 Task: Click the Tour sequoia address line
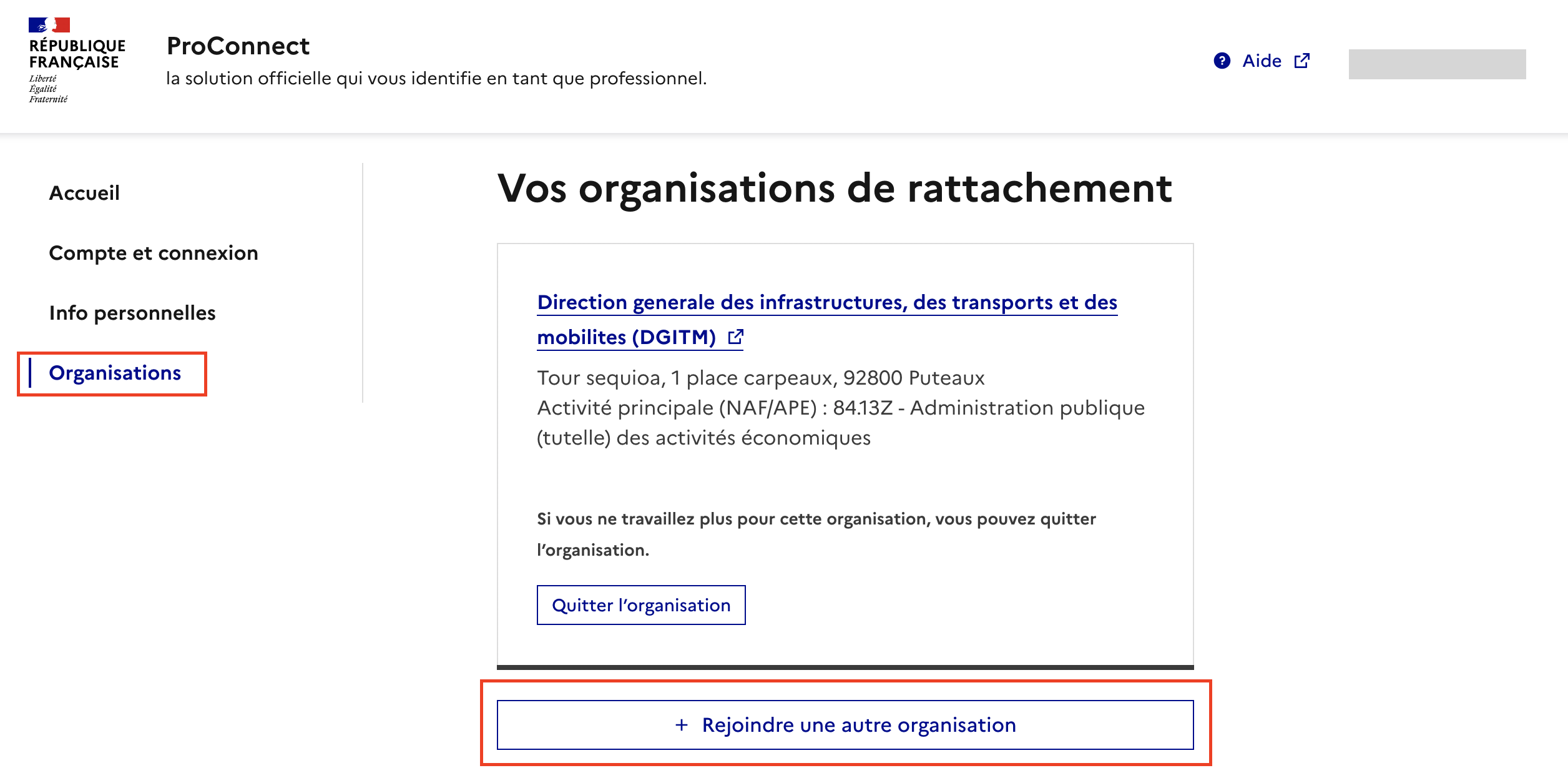[x=760, y=378]
